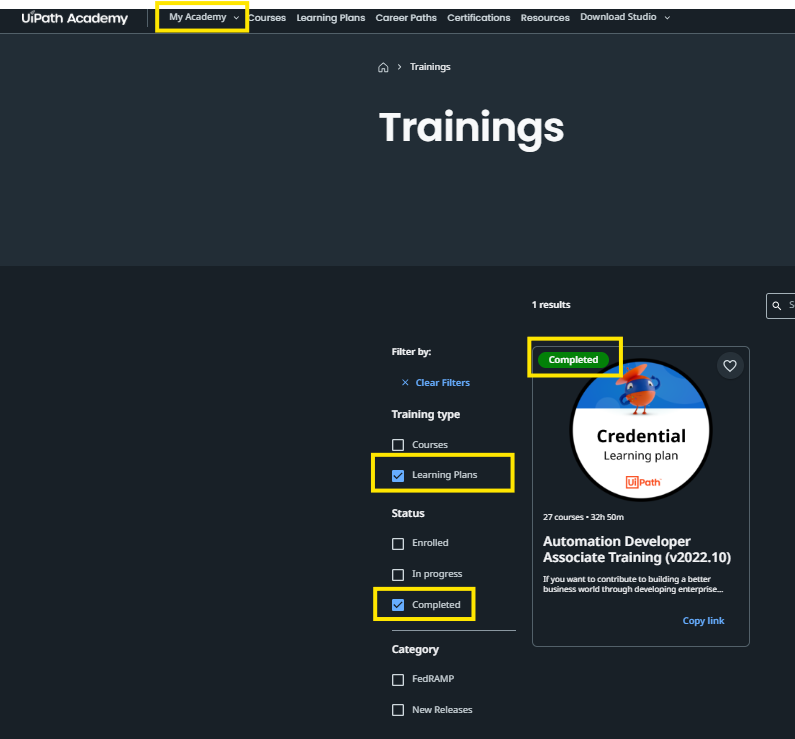Screen dimensions: 795x739
Task: Add the training card to favorites with the heart icon
Action: [x=730, y=365]
